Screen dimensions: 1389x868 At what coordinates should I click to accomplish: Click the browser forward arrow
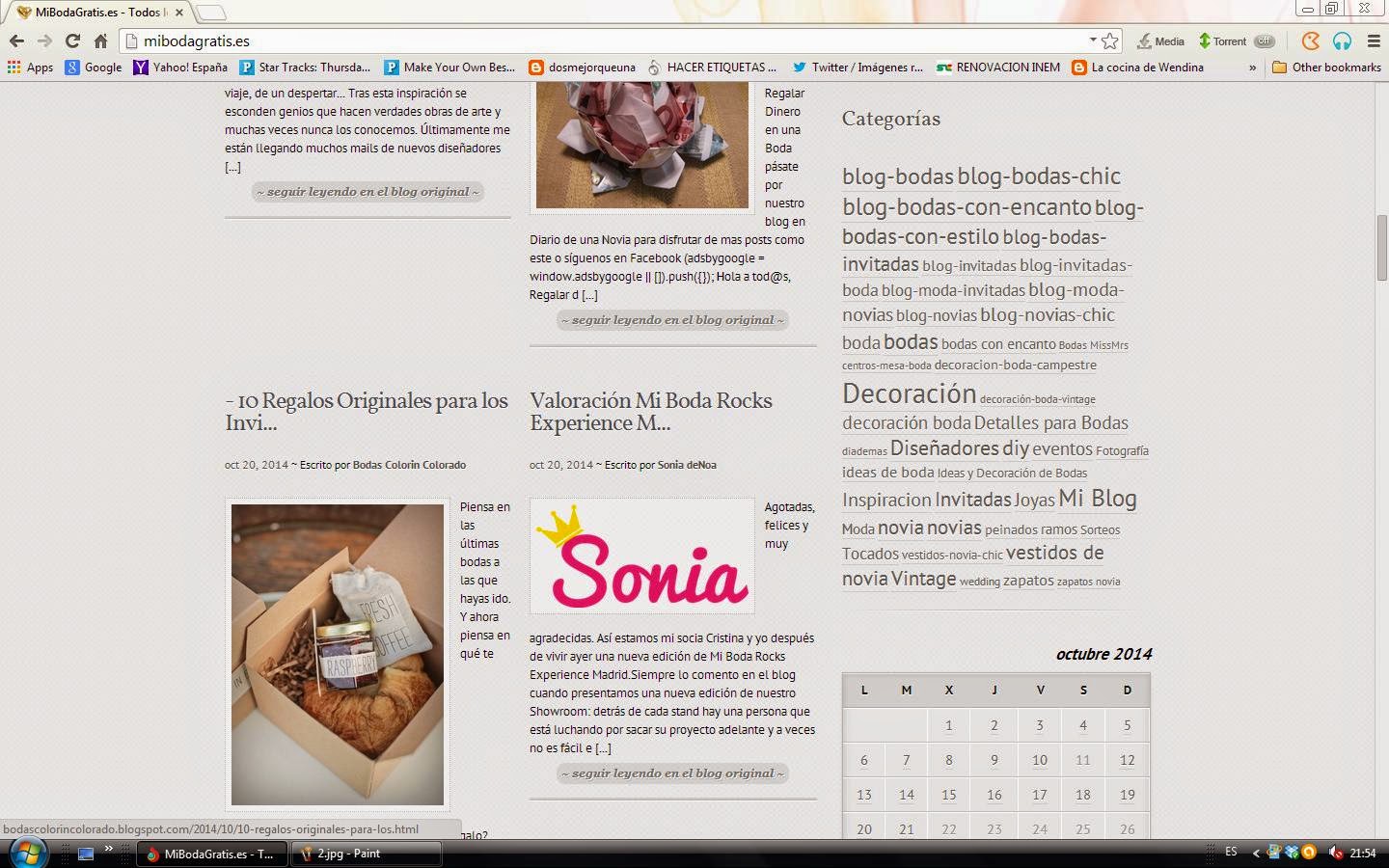click(44, 41)
